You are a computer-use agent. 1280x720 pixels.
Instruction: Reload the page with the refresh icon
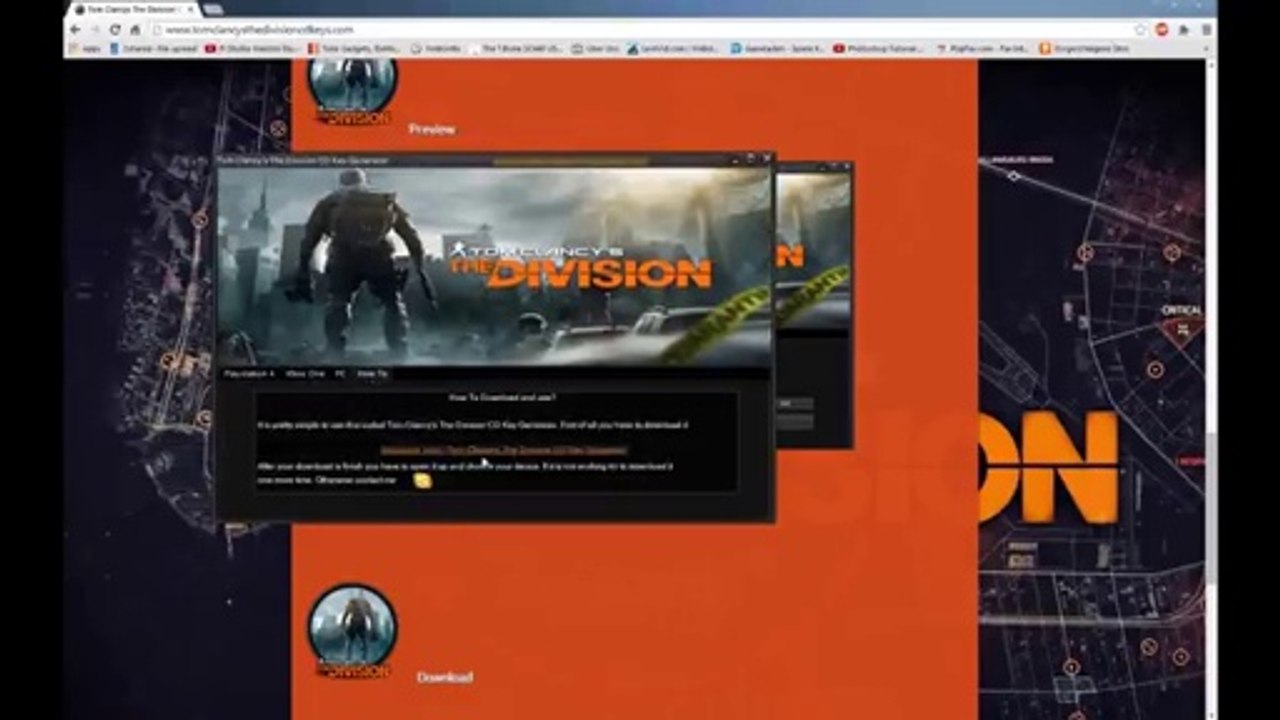click(115, 30)
